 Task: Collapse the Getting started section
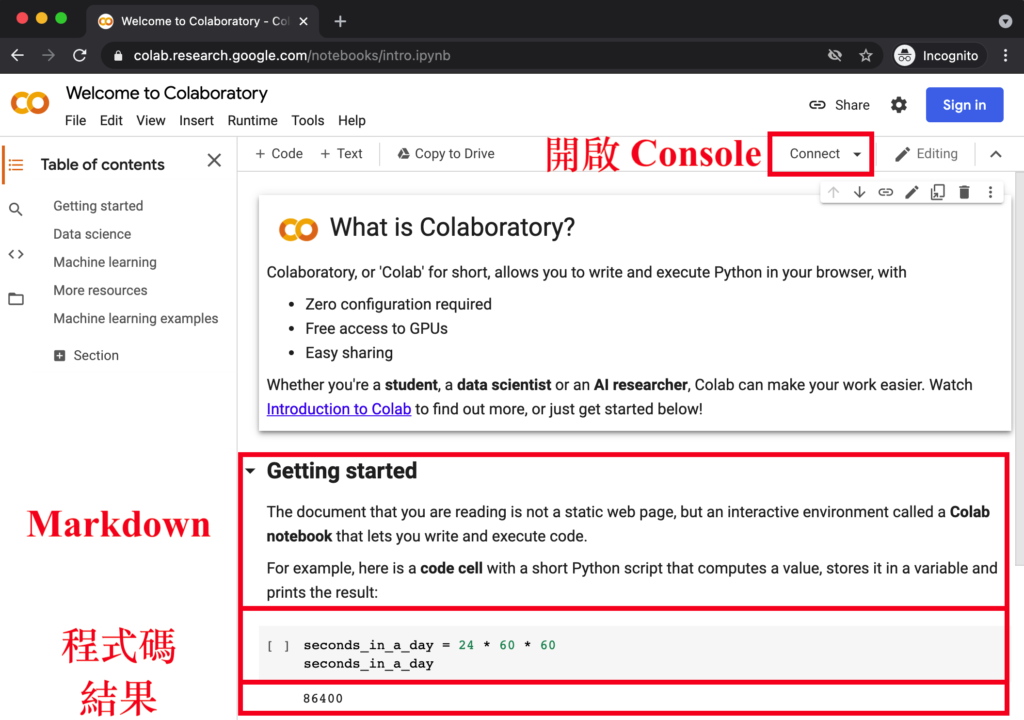(251, 471)
